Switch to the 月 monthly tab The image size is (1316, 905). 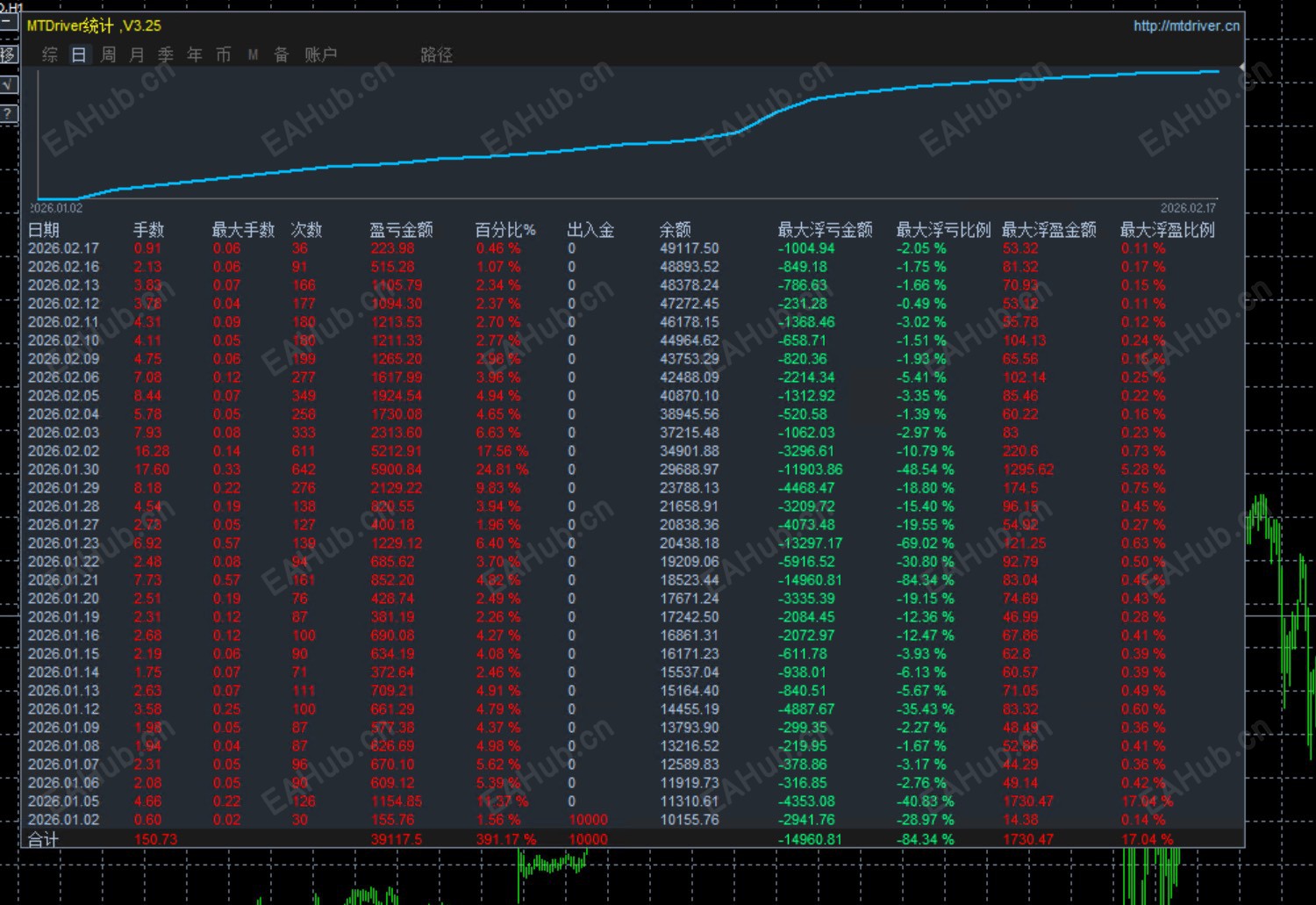tap(137, 54)
